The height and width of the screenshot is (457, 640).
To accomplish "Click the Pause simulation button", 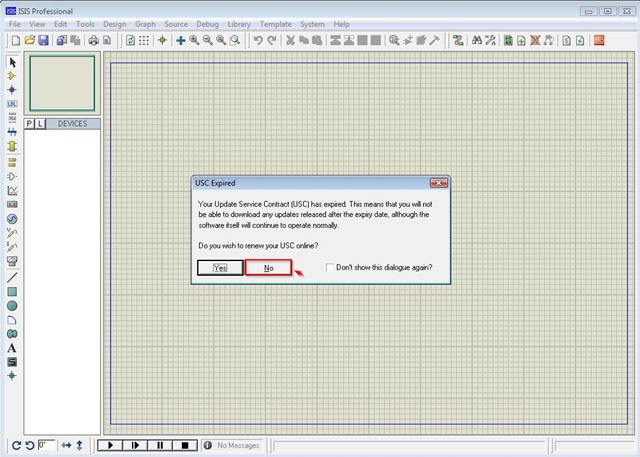I will click(x=160, y=445).
